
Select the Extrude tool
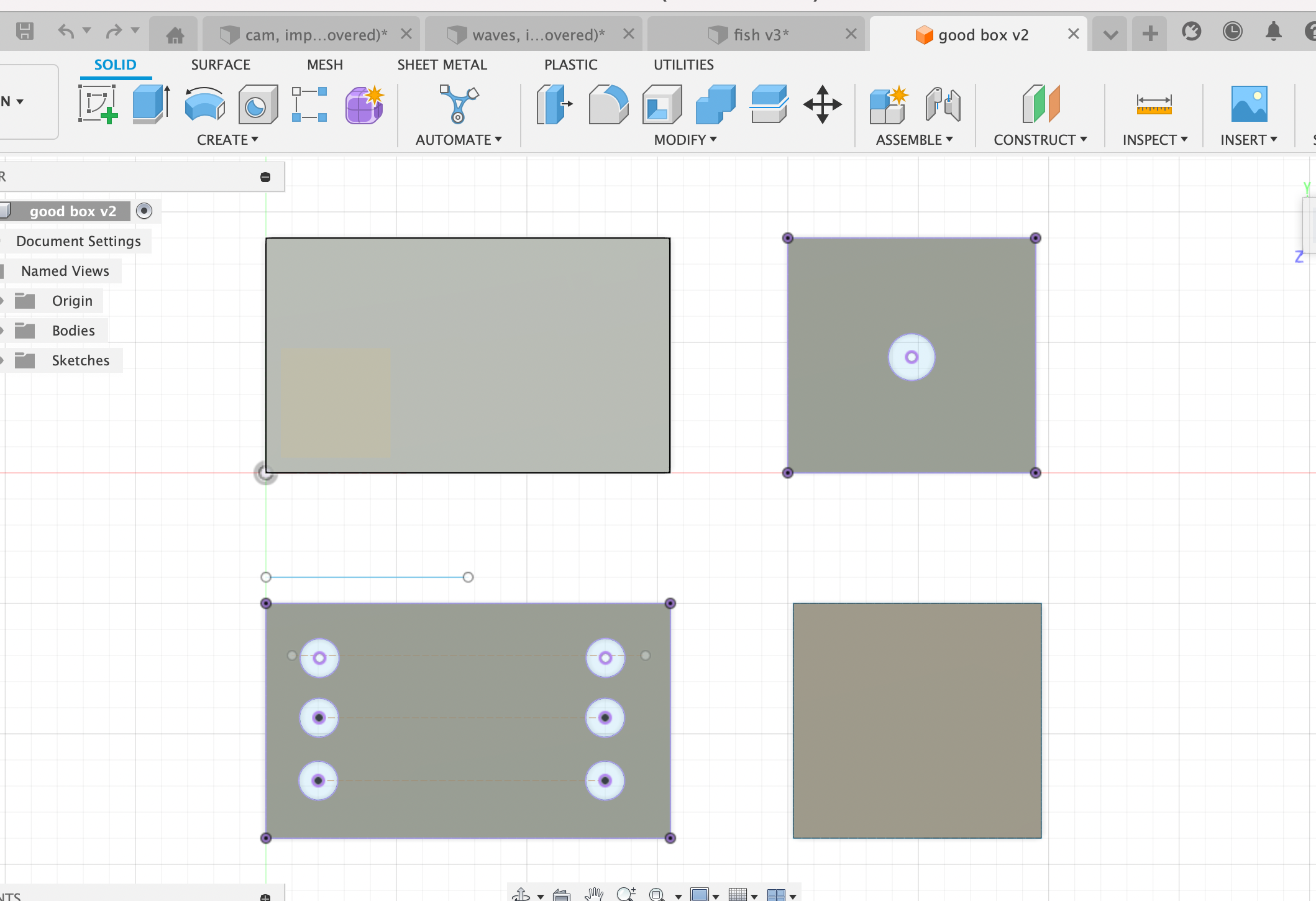pyautogui.click(x=151, y=104)
